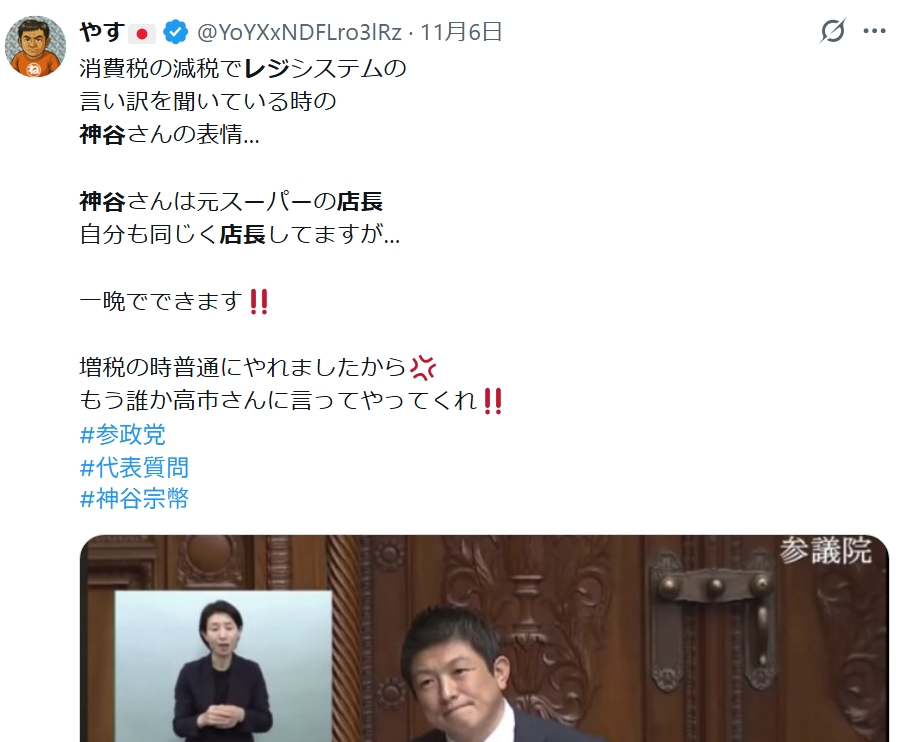Click the Japan flag emoji beside name
The height and width of the screenshot is (742, 912).
142,34
